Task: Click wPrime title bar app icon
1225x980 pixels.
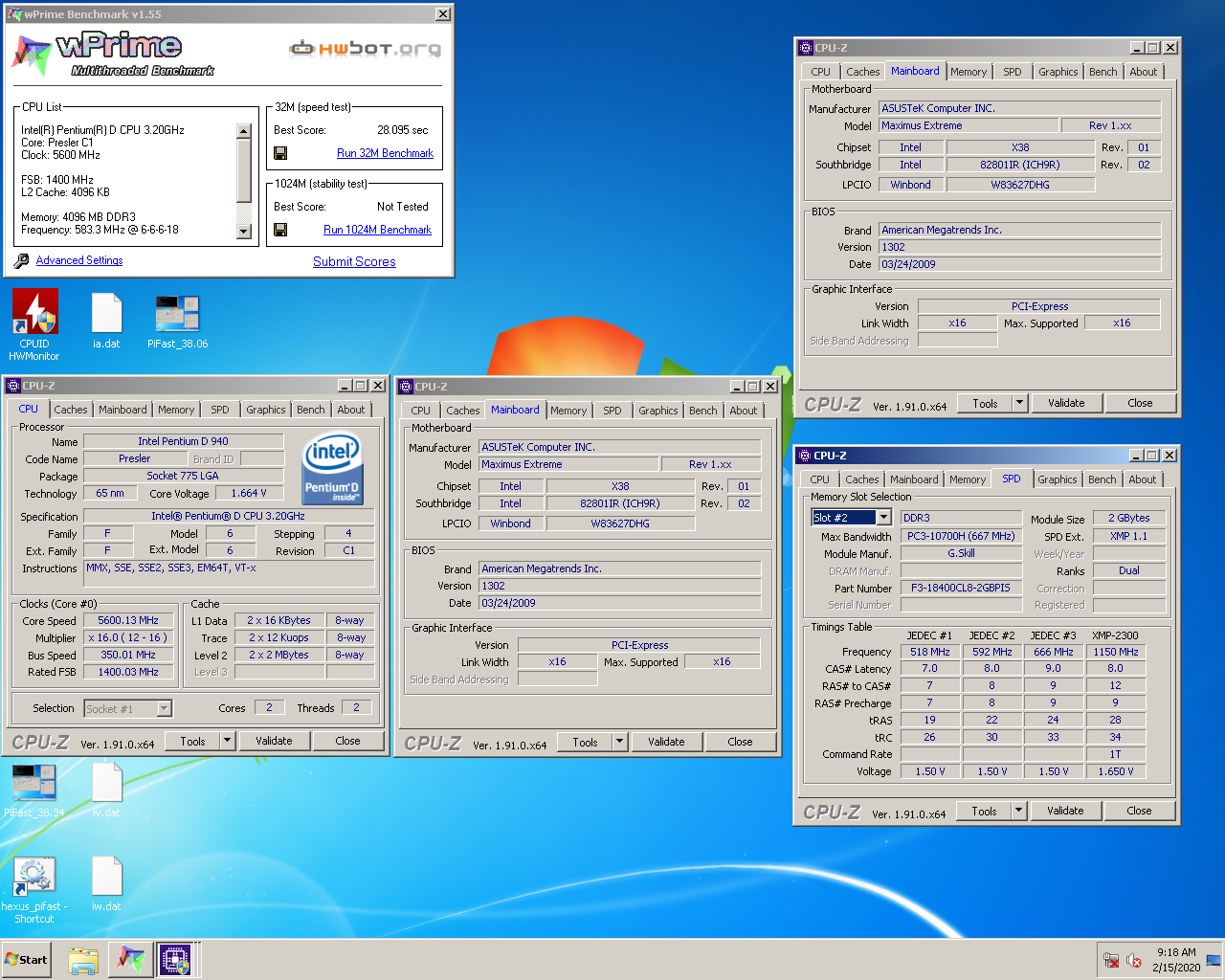Action: pyautogui.click(x=13, y=14)
